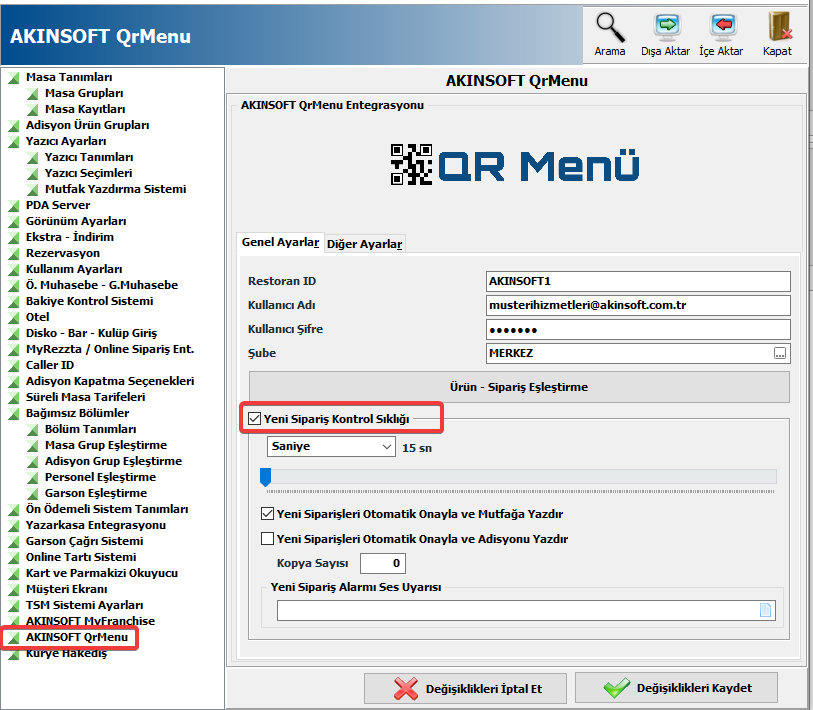Select Disko - Bar - Kulüp Giriş
The height and width of the screenshot is (710, 813).
click(x=91, y=333)
